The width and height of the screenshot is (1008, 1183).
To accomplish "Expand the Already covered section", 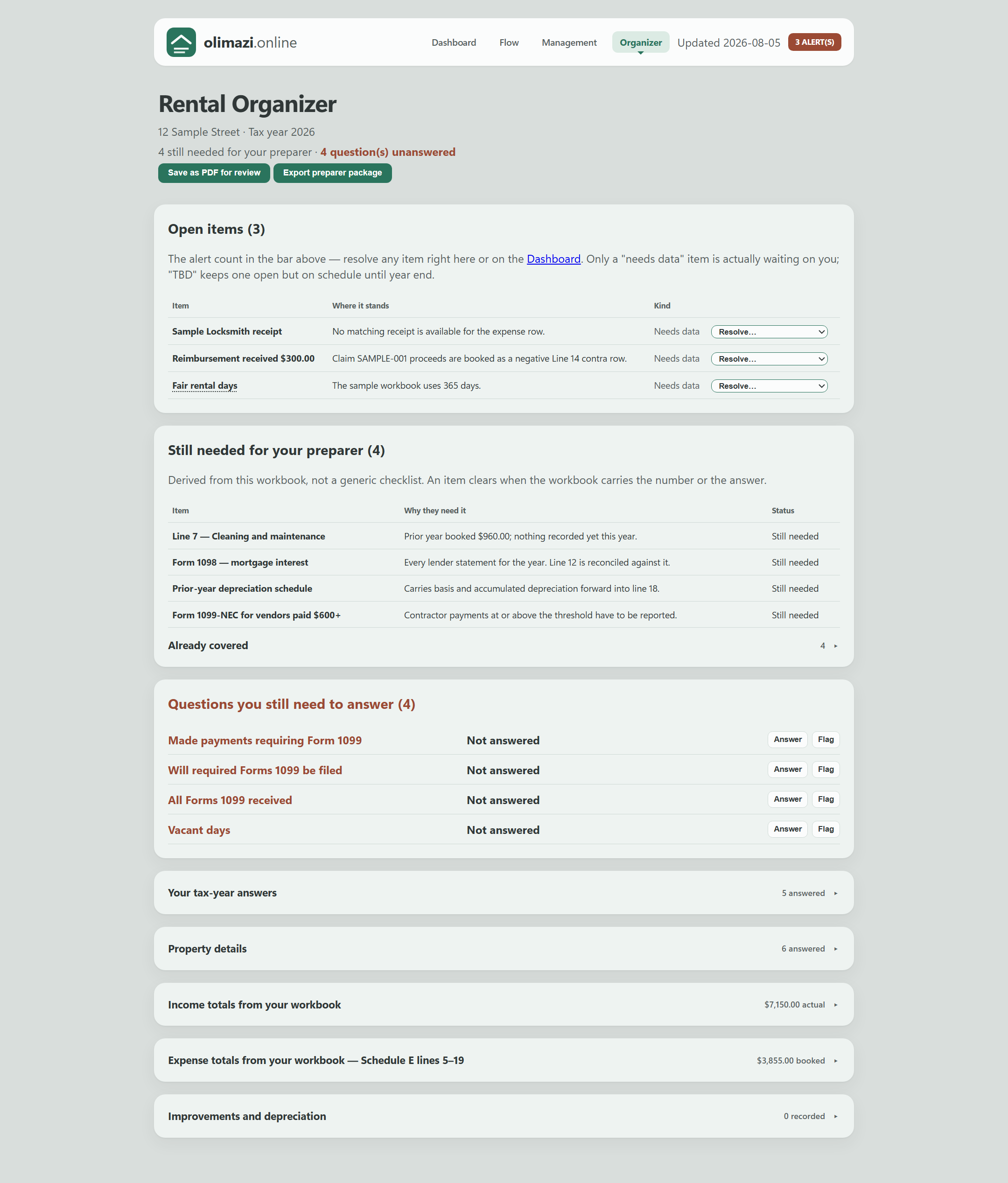I will 504,646.
